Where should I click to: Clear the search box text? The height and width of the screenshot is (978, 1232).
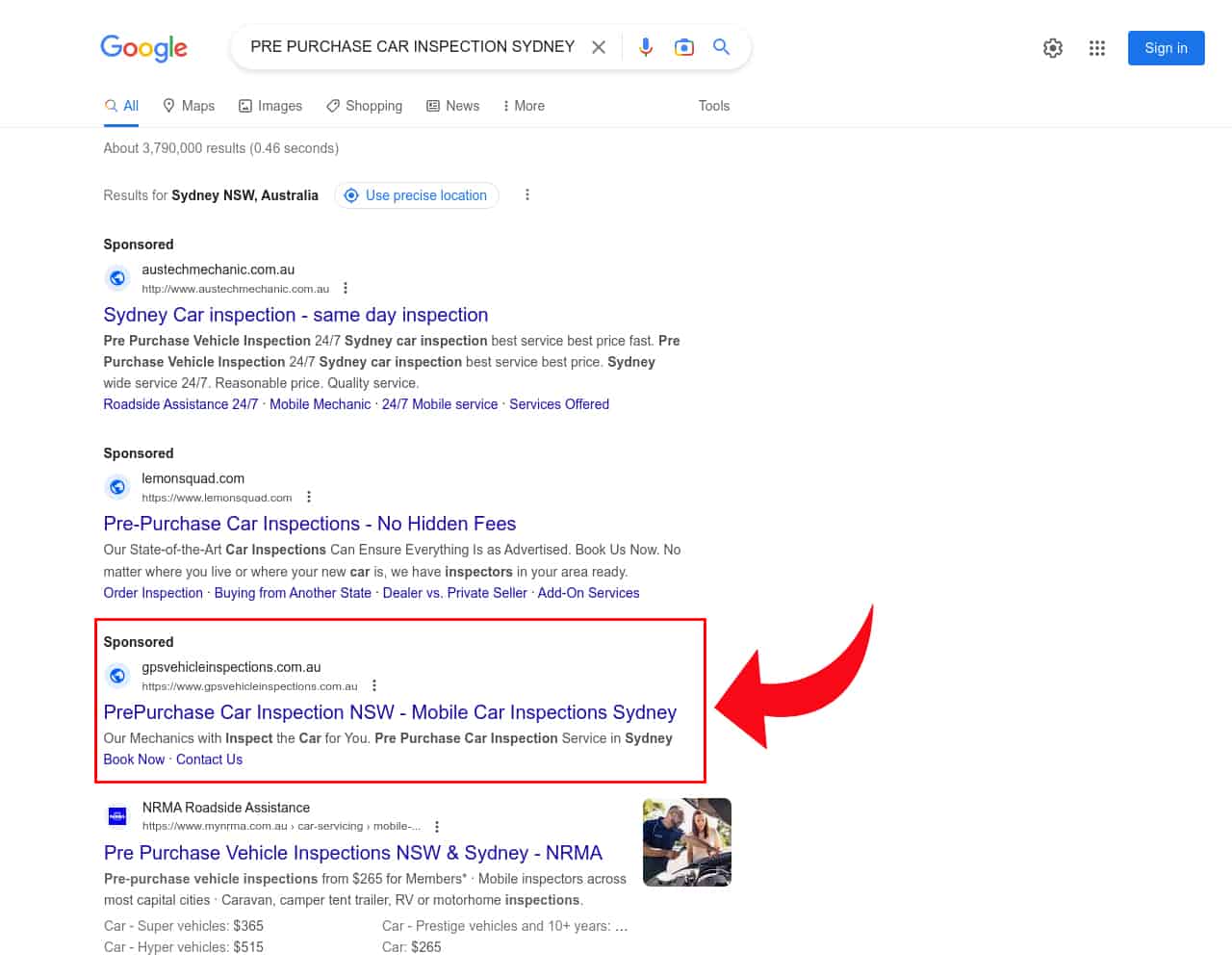599,47
